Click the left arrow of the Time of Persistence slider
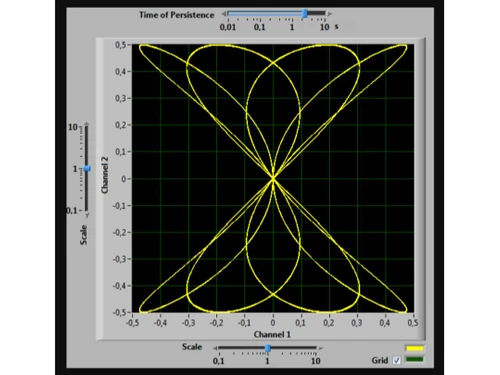500x375 pixels. point(224,14)
